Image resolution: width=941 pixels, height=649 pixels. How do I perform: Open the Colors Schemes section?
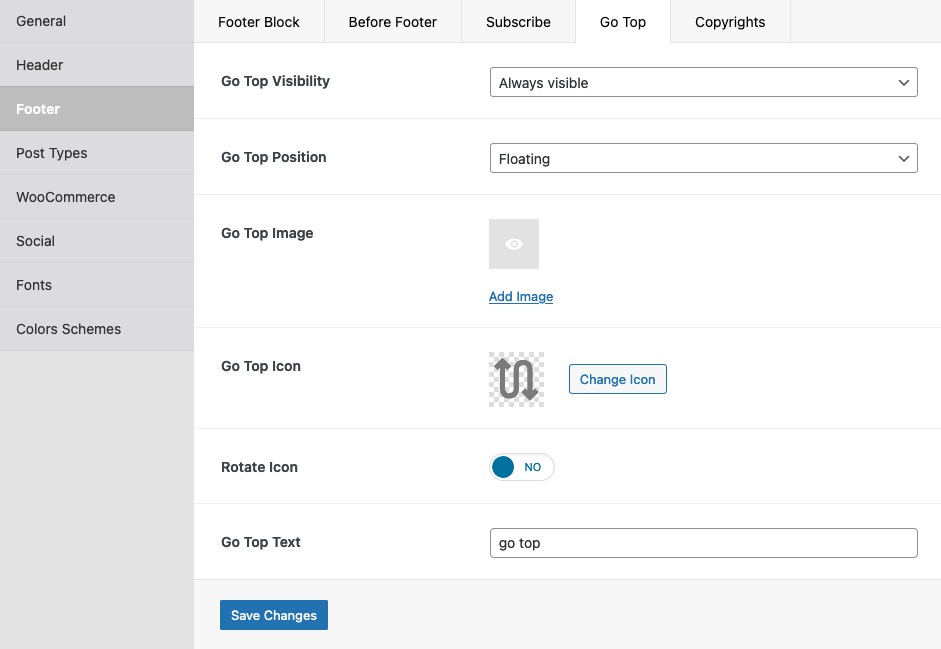[97, 329]
